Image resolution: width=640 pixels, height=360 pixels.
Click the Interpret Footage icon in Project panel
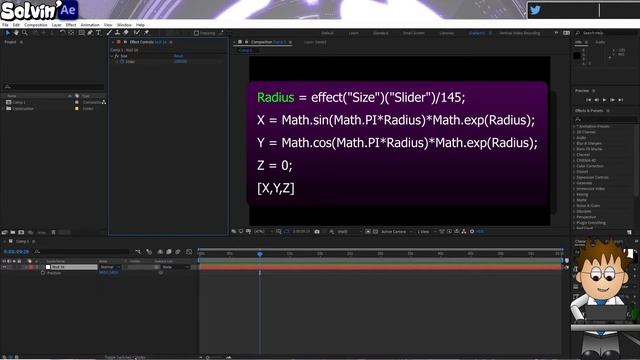pyautogui.click(x=4, y=232)
